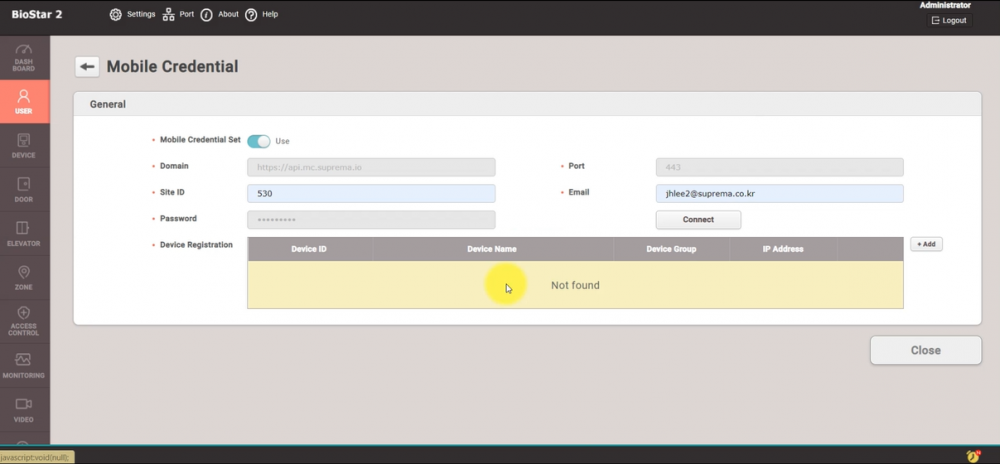Go to the Door sidebar section
1000x464 pixels.
click(x=24, y=189)
